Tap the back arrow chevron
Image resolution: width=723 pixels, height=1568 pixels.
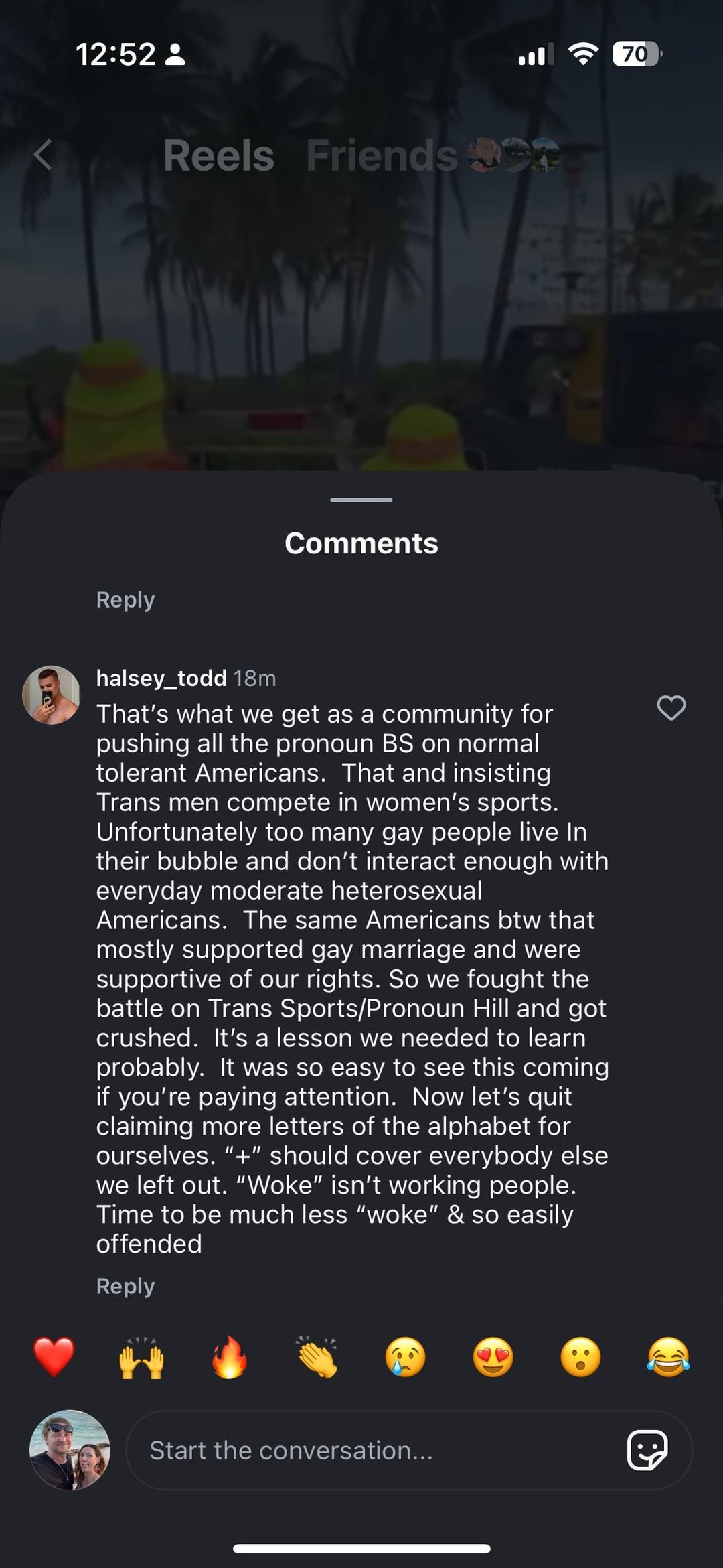coord(43,155)
